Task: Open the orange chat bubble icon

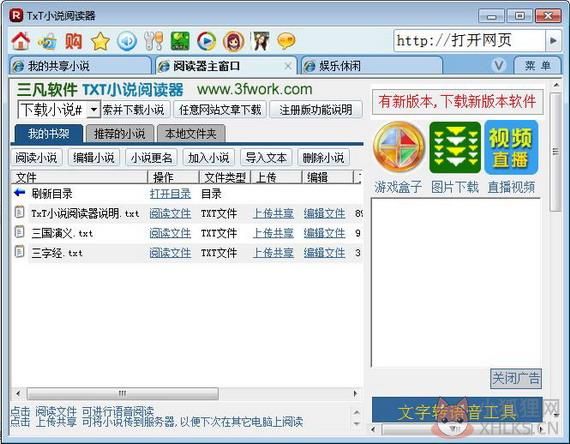Action: [x=286, y=41]
